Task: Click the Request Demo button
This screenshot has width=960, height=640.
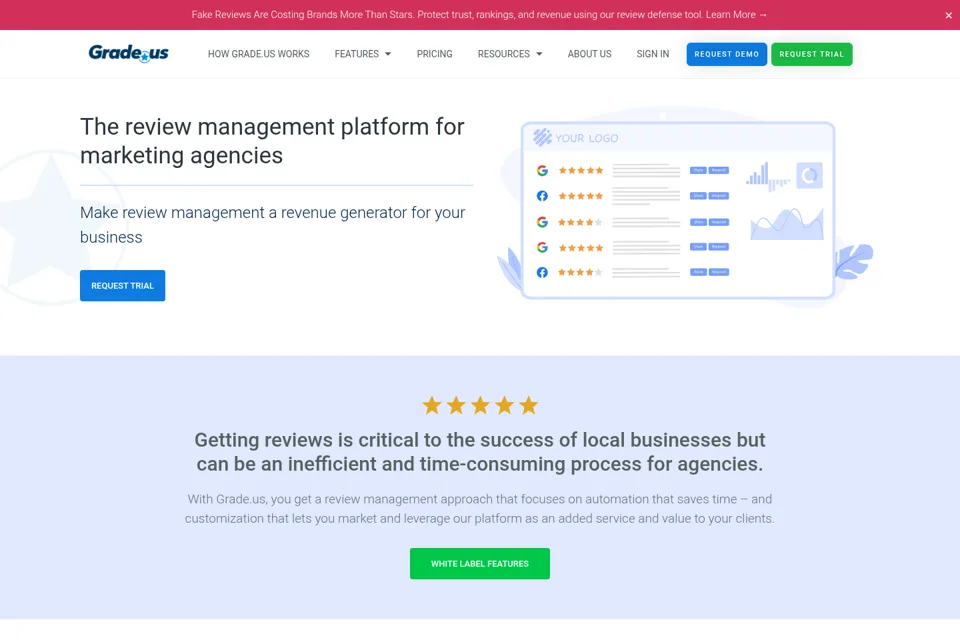Action: pos(726,54)
